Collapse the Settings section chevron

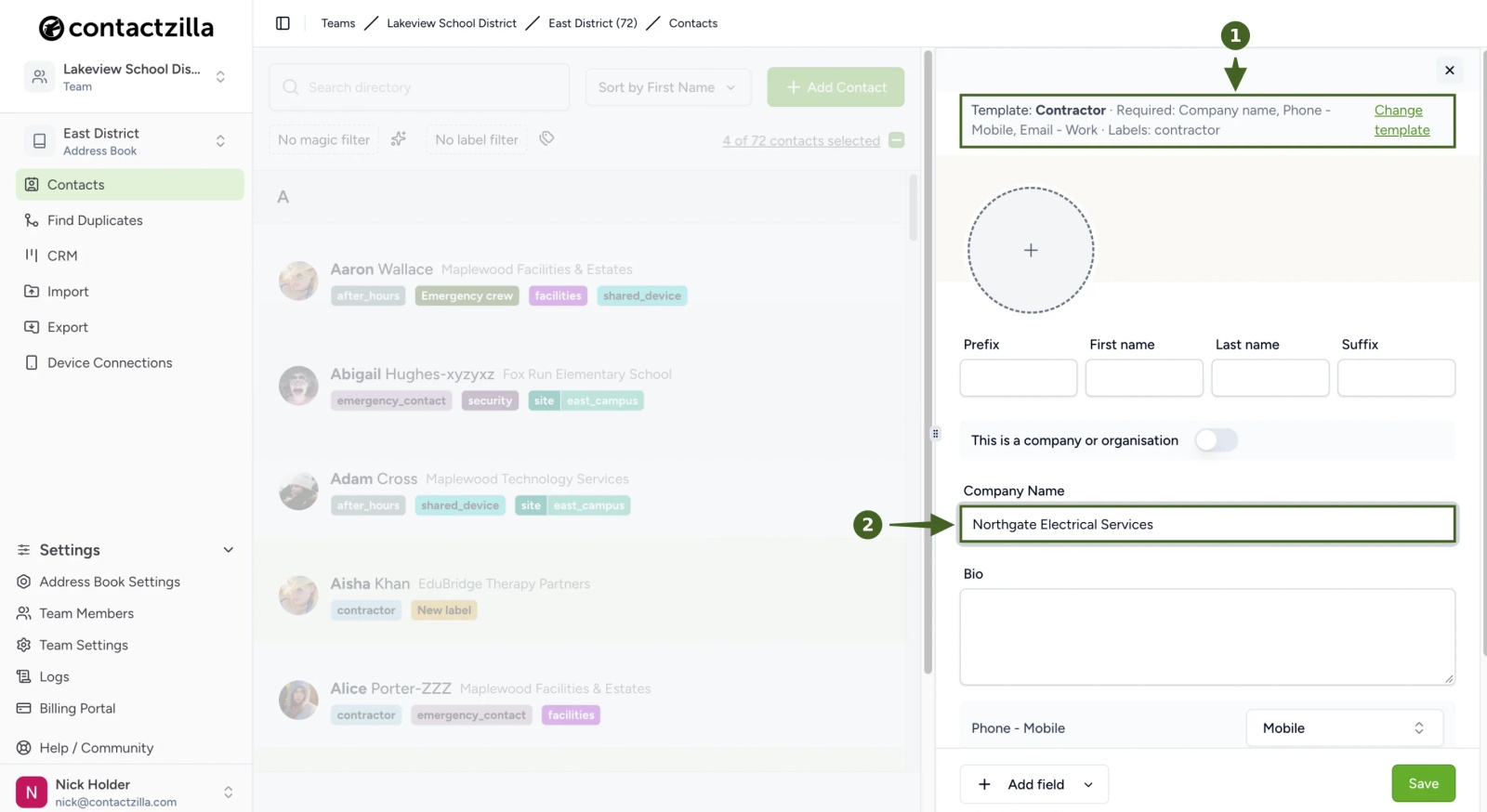(229, 550)
